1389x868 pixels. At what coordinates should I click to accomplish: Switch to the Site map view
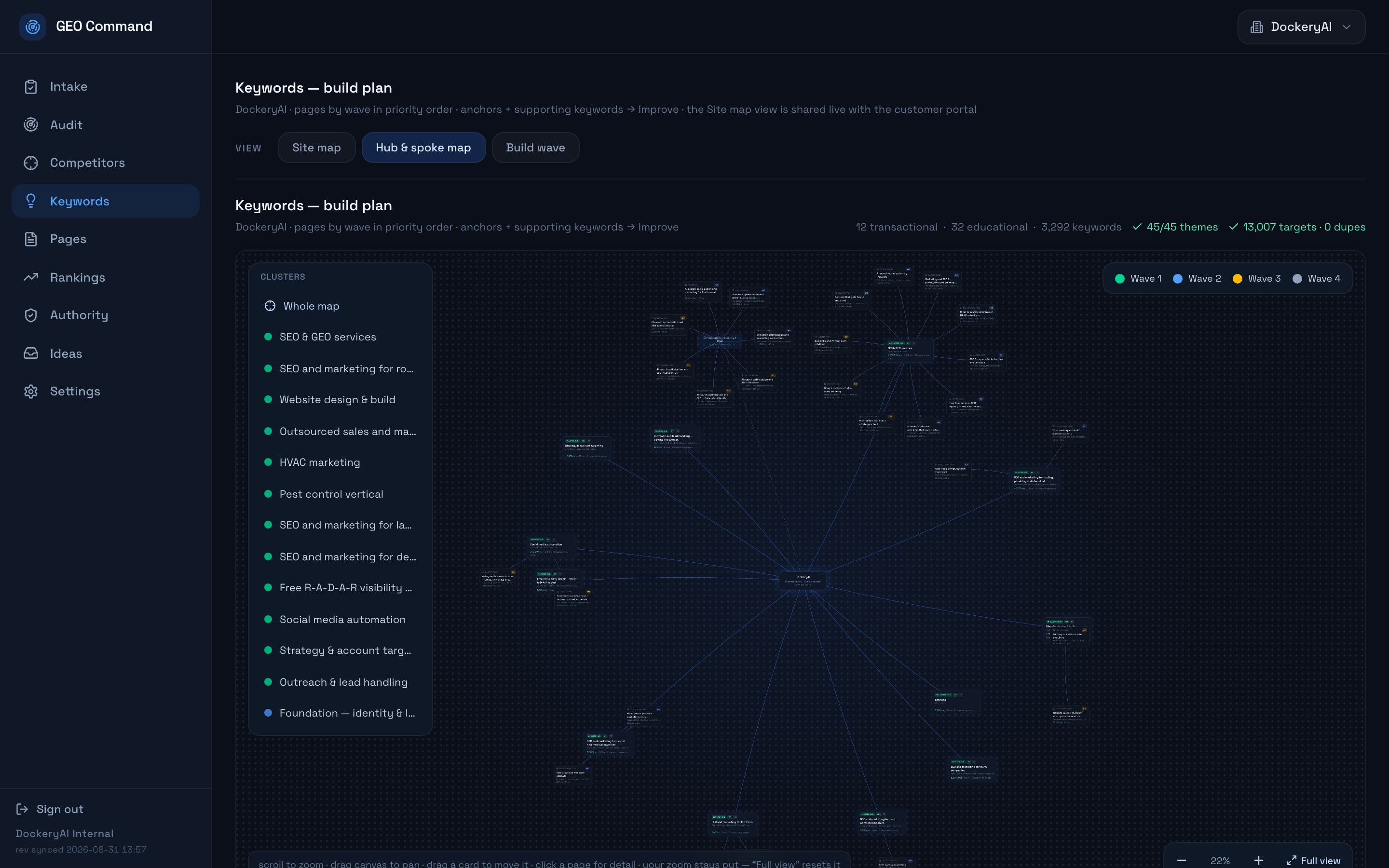tap(316, 148)
